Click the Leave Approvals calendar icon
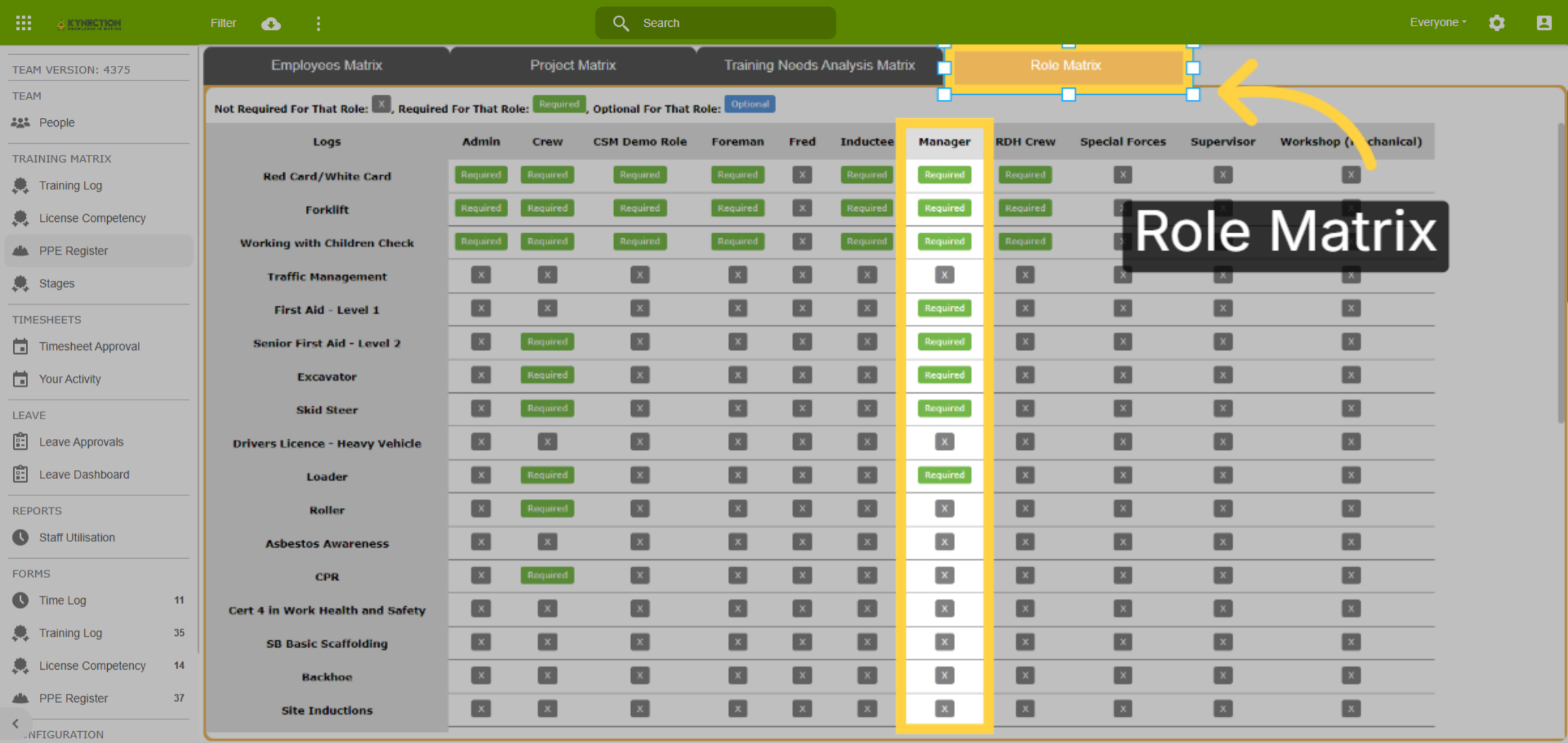This screenshot has width=1568, height=743. click(20, 442)
